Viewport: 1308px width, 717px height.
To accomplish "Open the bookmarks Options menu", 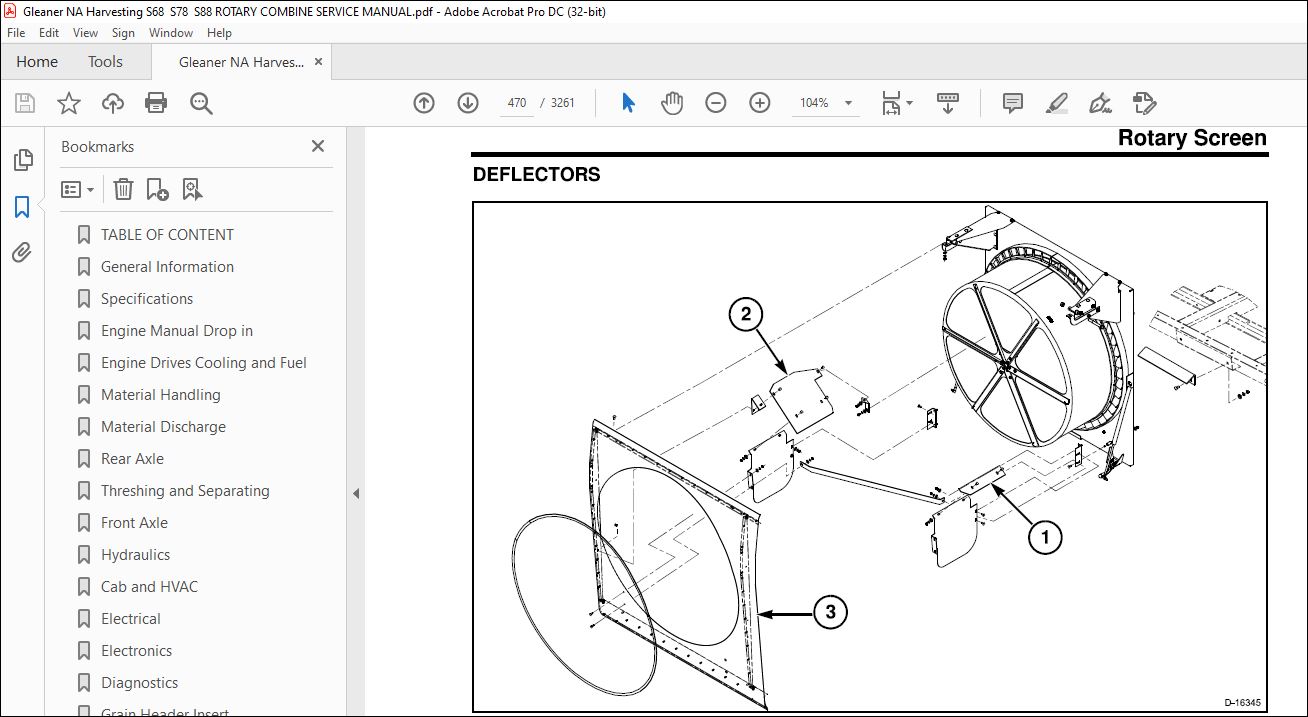I will coord(78,189).
